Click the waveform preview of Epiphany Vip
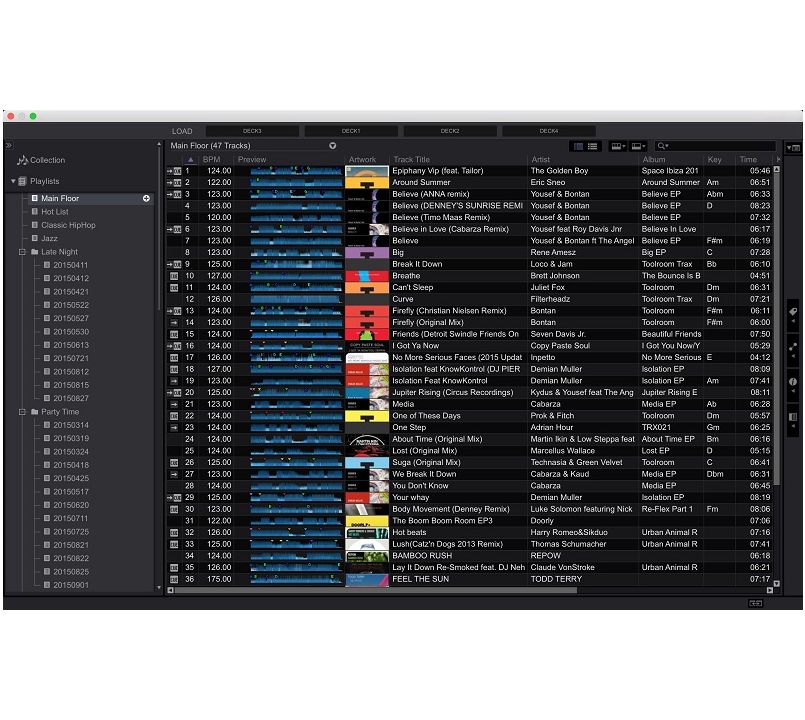The height and width of the screenshot is (720, 805). coord(296,171)
